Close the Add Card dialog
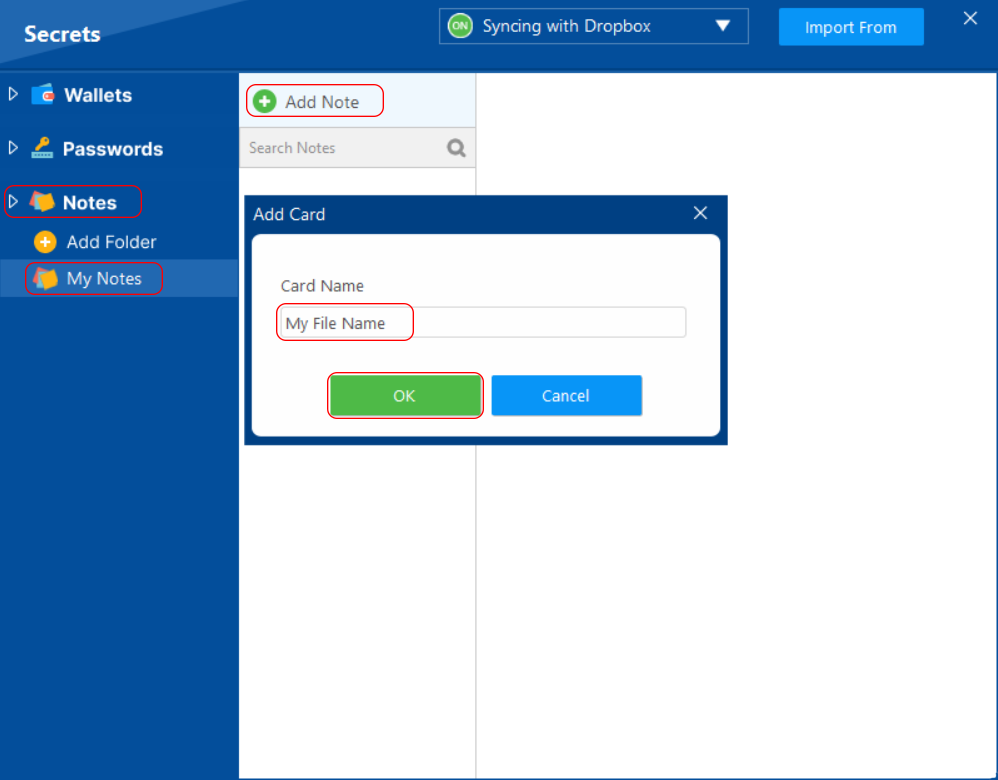This screenshot has height=780, width=998. click(x=700, y=213)
